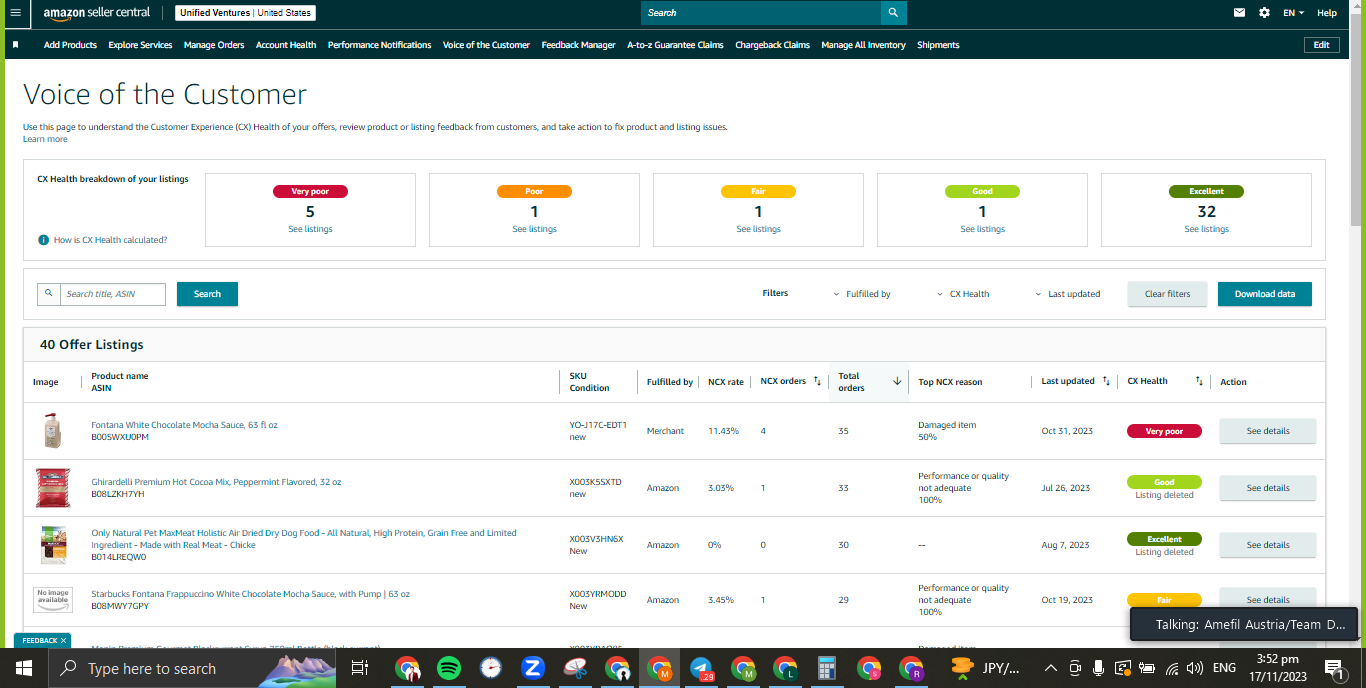Open Spotify from the taskbar
Viewport: 1366px width, 688px height.
coord(449,668)
